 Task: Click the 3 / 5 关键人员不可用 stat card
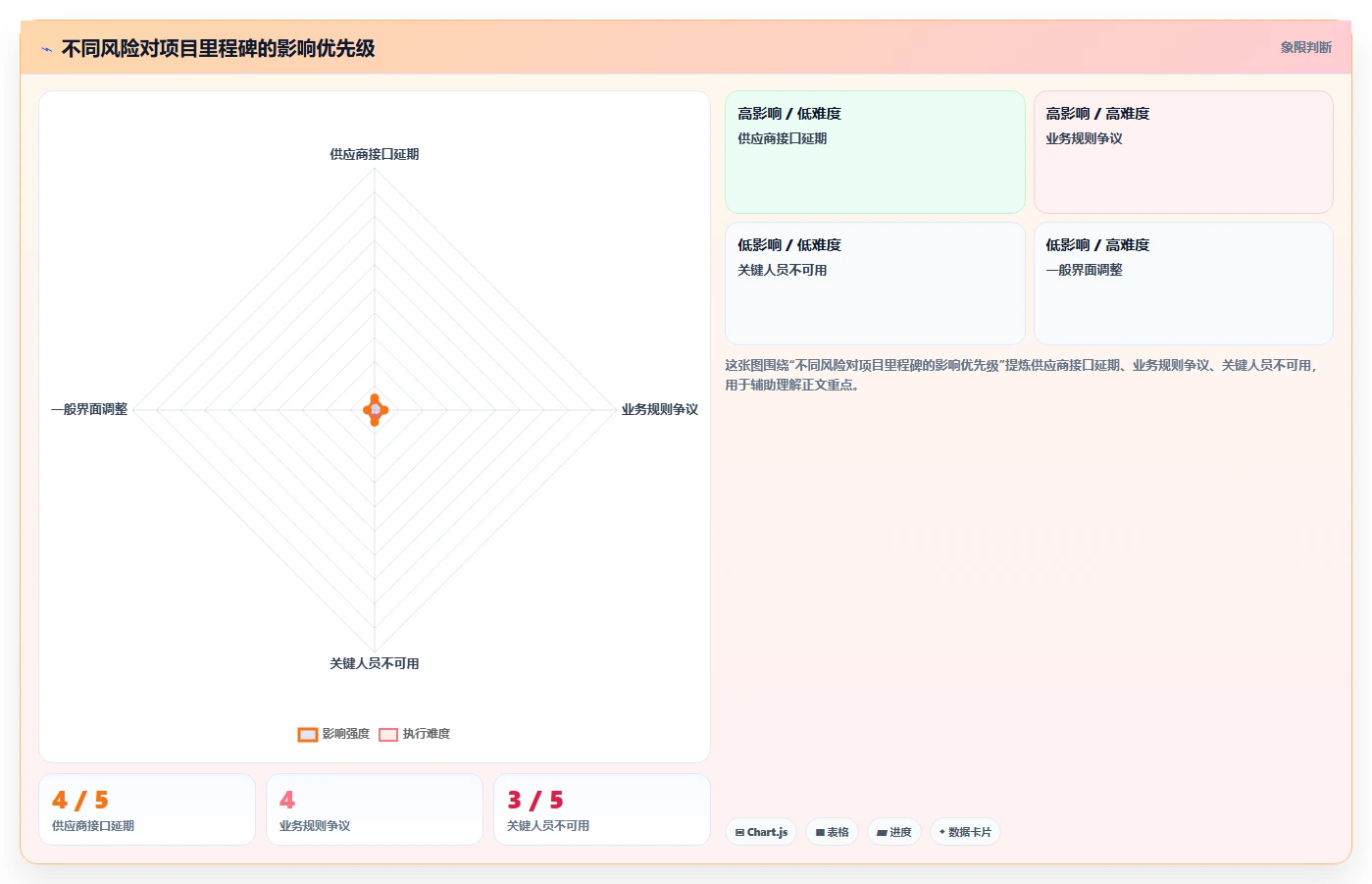click(x=602, y=809)
